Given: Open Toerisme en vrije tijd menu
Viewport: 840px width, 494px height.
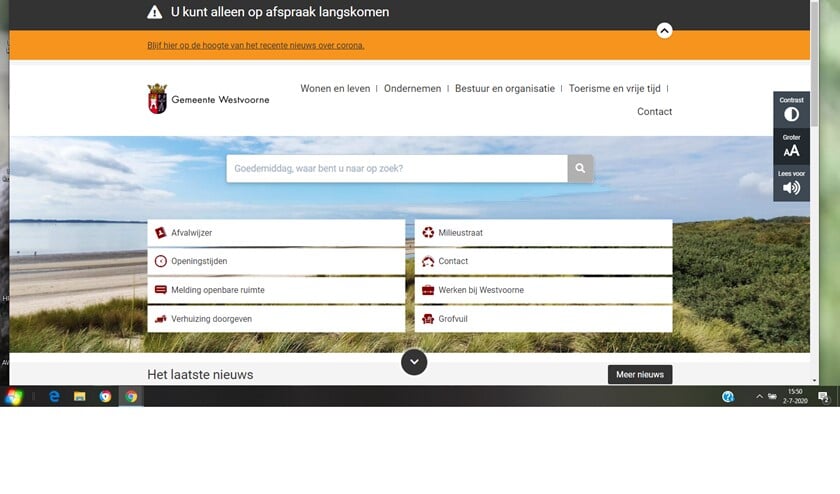Looking at the screenshot, I should 614,88.
